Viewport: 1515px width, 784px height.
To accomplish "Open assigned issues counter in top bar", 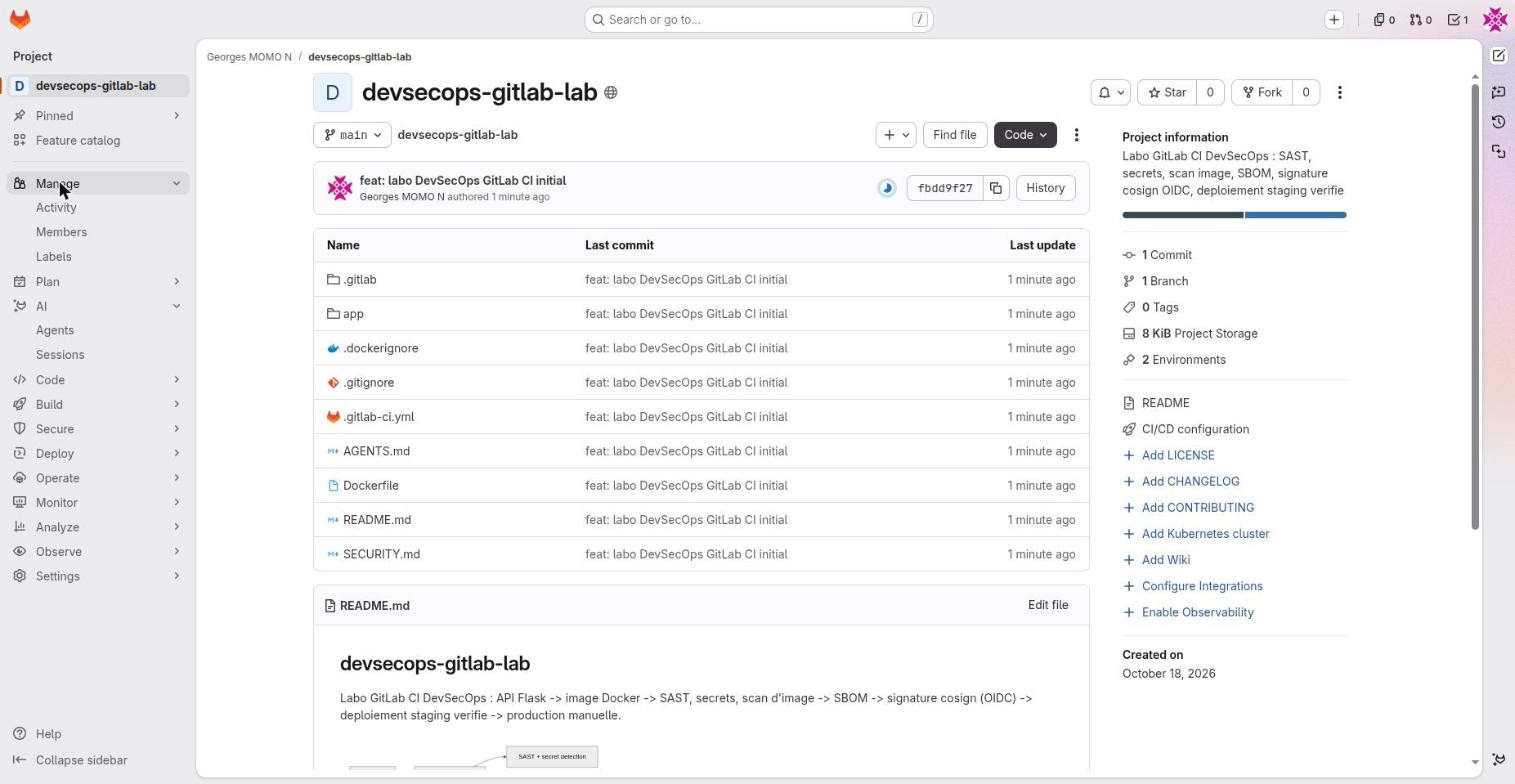I will [x=1384, y=20].
